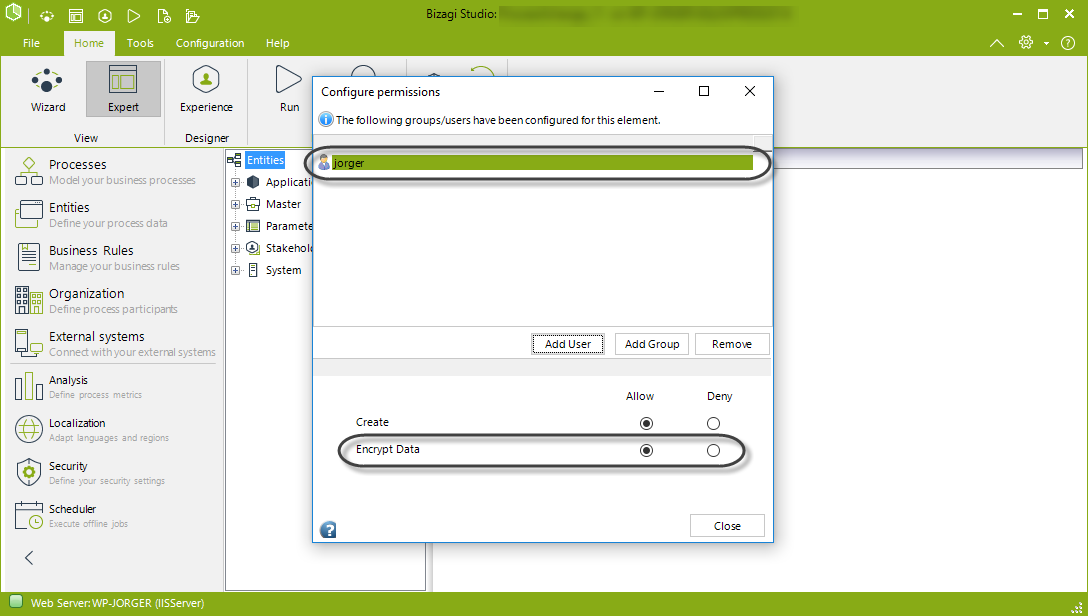Click the expert view quick-access icon
This screenshot has width=1088, height=616.
(76, 15)
